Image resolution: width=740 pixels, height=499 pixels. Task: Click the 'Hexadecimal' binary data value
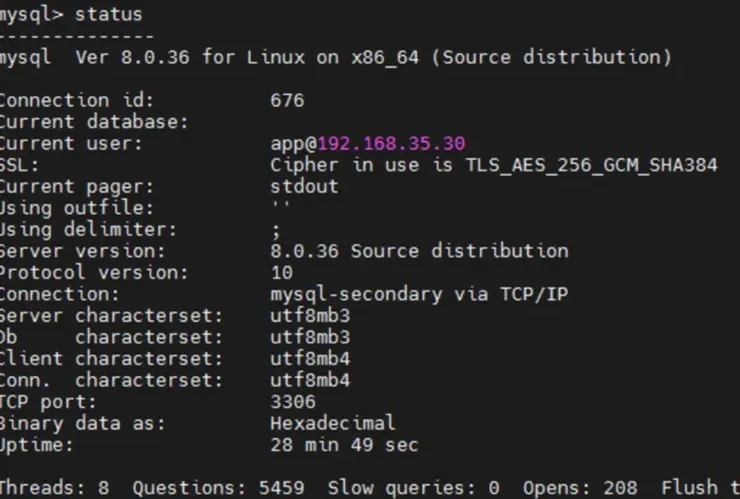[x=332, y=423]
